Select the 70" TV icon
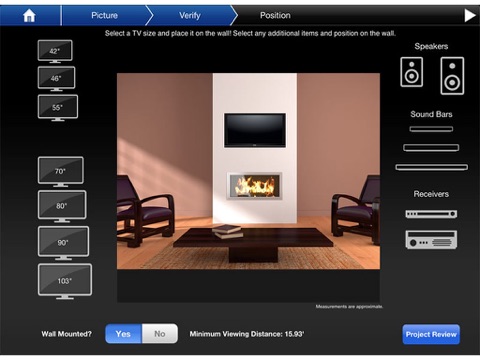The image size is (480, 360). (61, 171)
